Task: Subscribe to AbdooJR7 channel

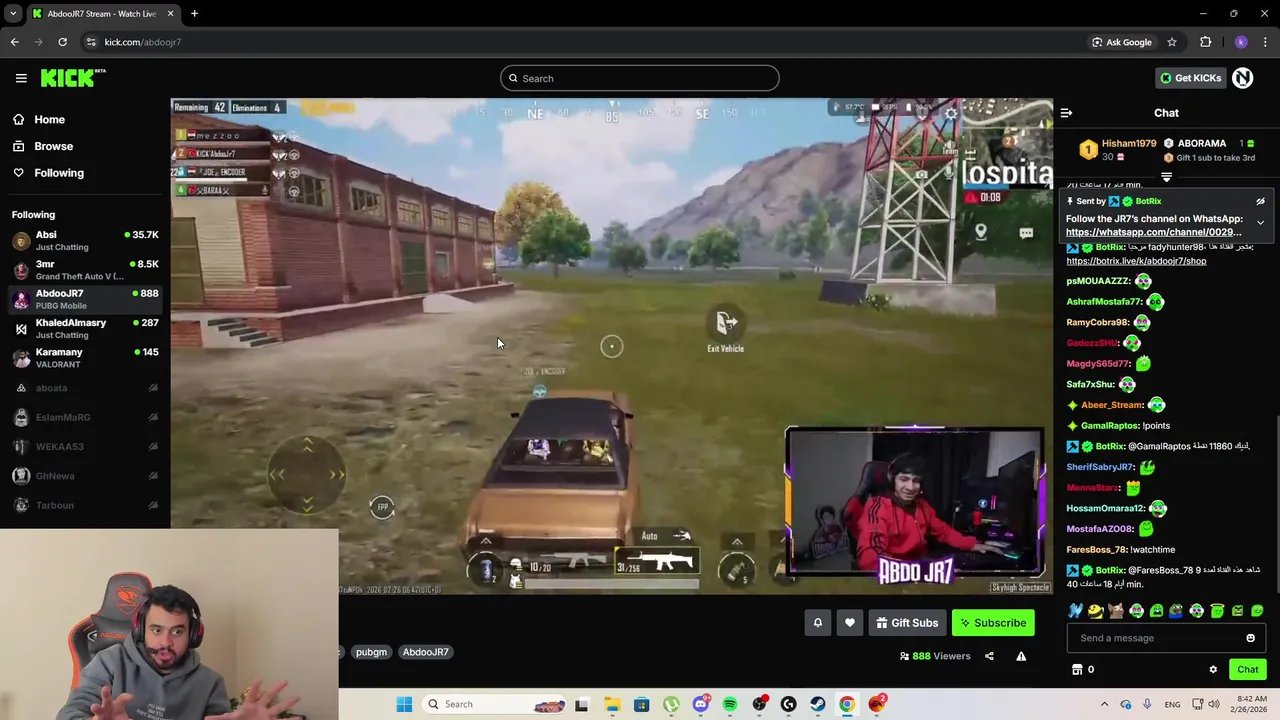Action: pos(993,623)
